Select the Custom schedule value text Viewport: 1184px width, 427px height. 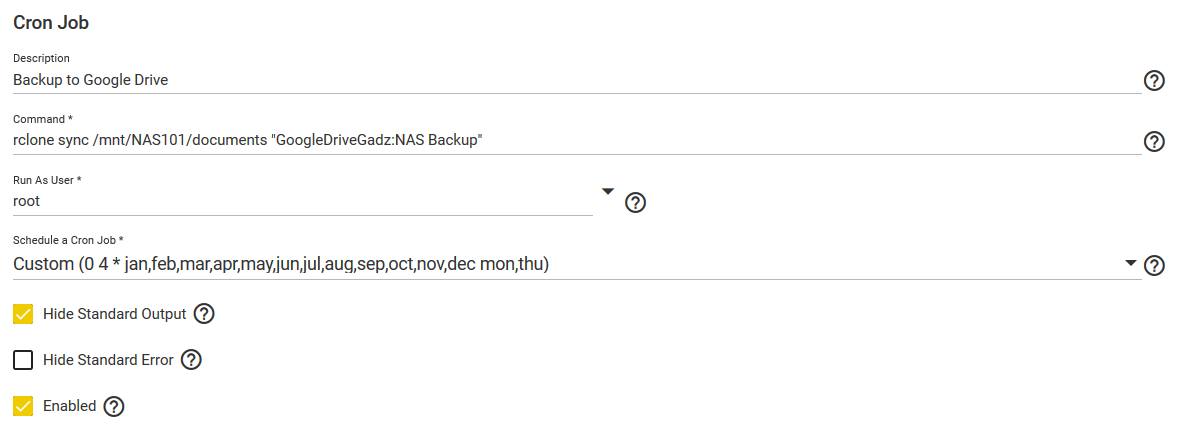click(x=281, y=265)
